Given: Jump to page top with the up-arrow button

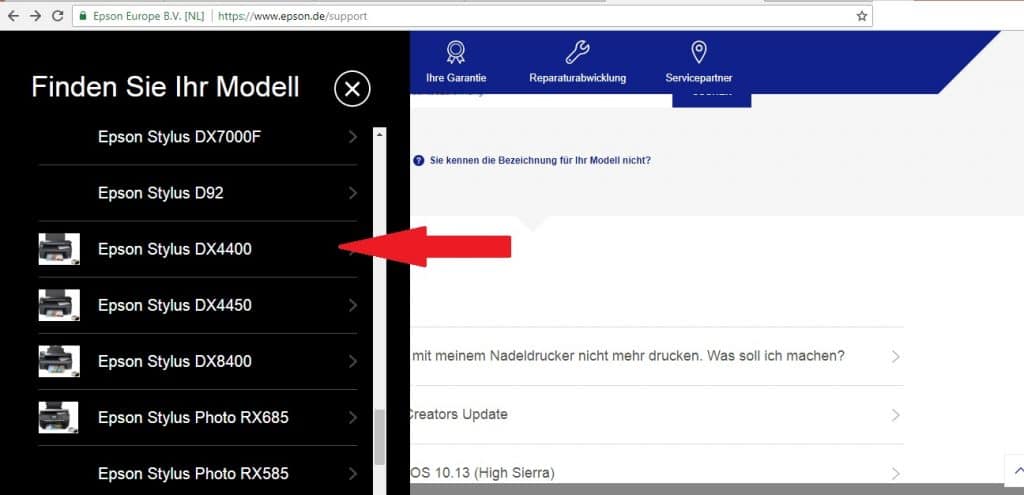Looking at the screenshot, I should (x=1016, y=470).
